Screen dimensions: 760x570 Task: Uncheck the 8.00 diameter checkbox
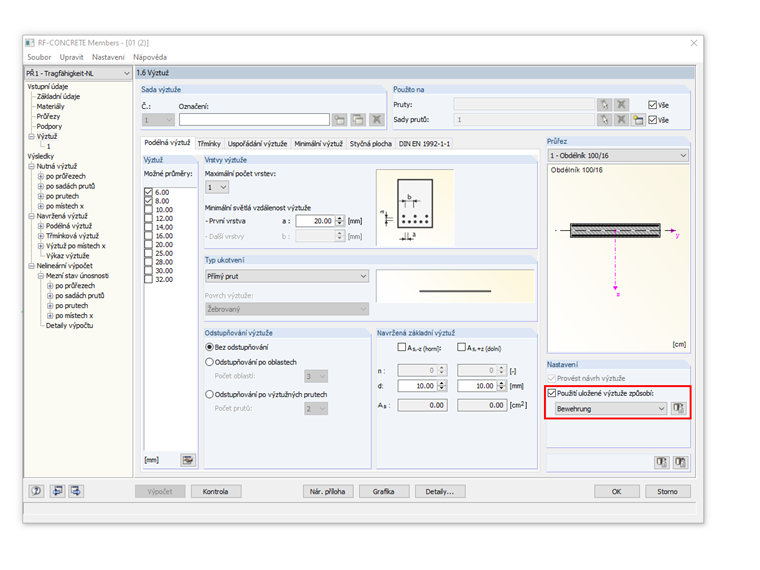(148, 201)
